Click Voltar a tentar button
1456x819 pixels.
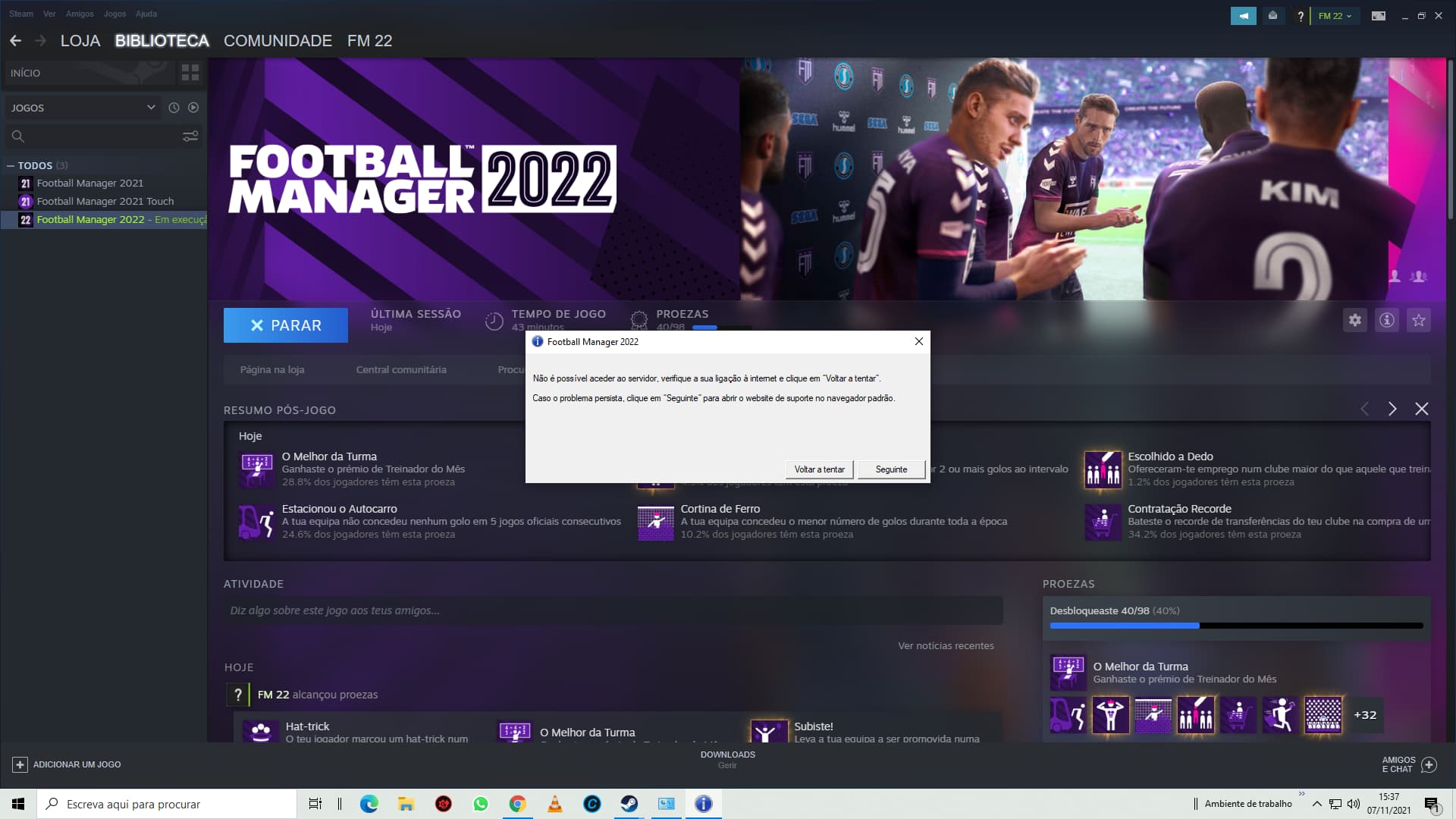[x=819, y=469]
